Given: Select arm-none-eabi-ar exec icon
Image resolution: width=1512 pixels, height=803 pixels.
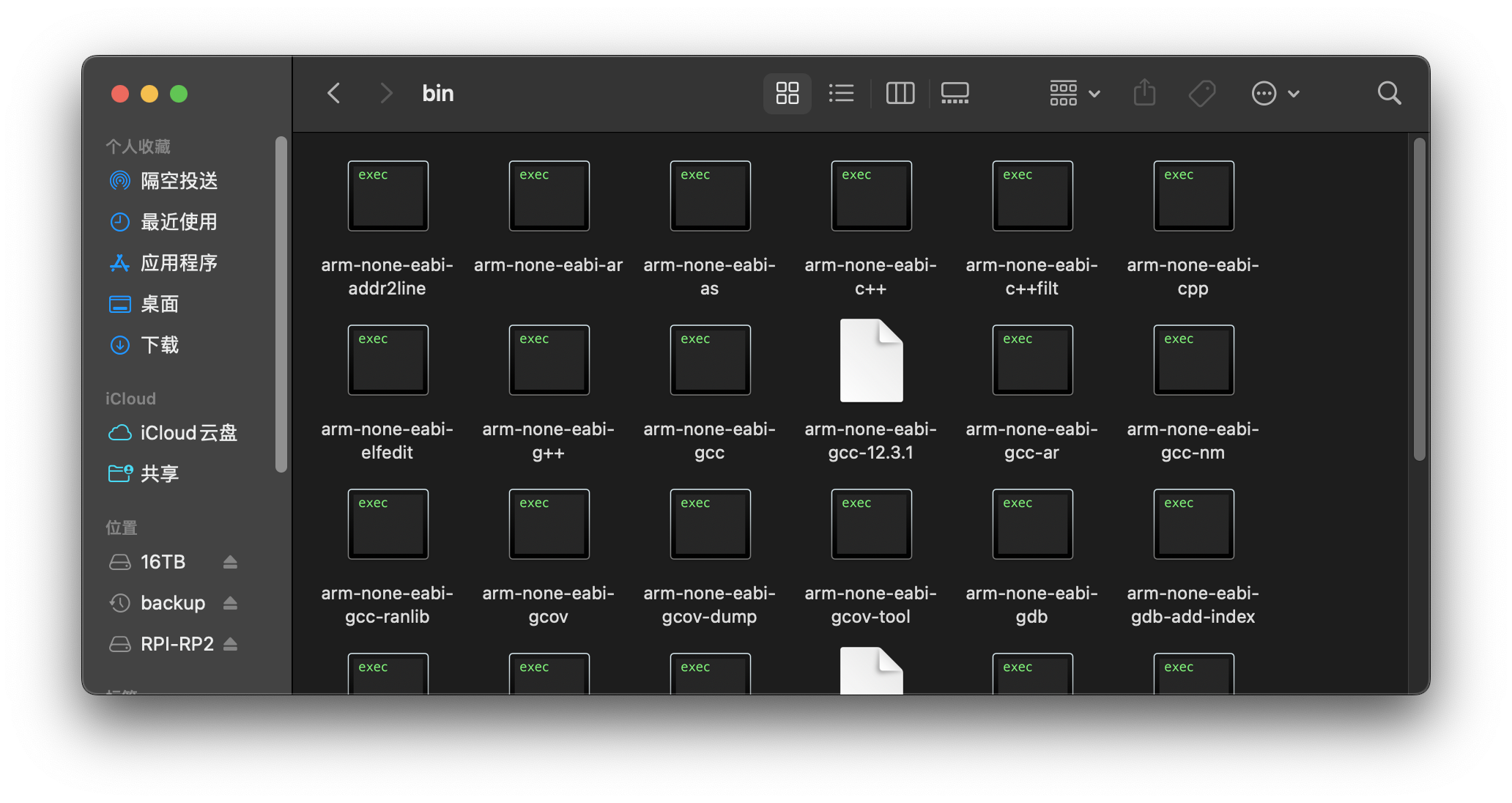Looking at the screenshot, I should [549, 196].
